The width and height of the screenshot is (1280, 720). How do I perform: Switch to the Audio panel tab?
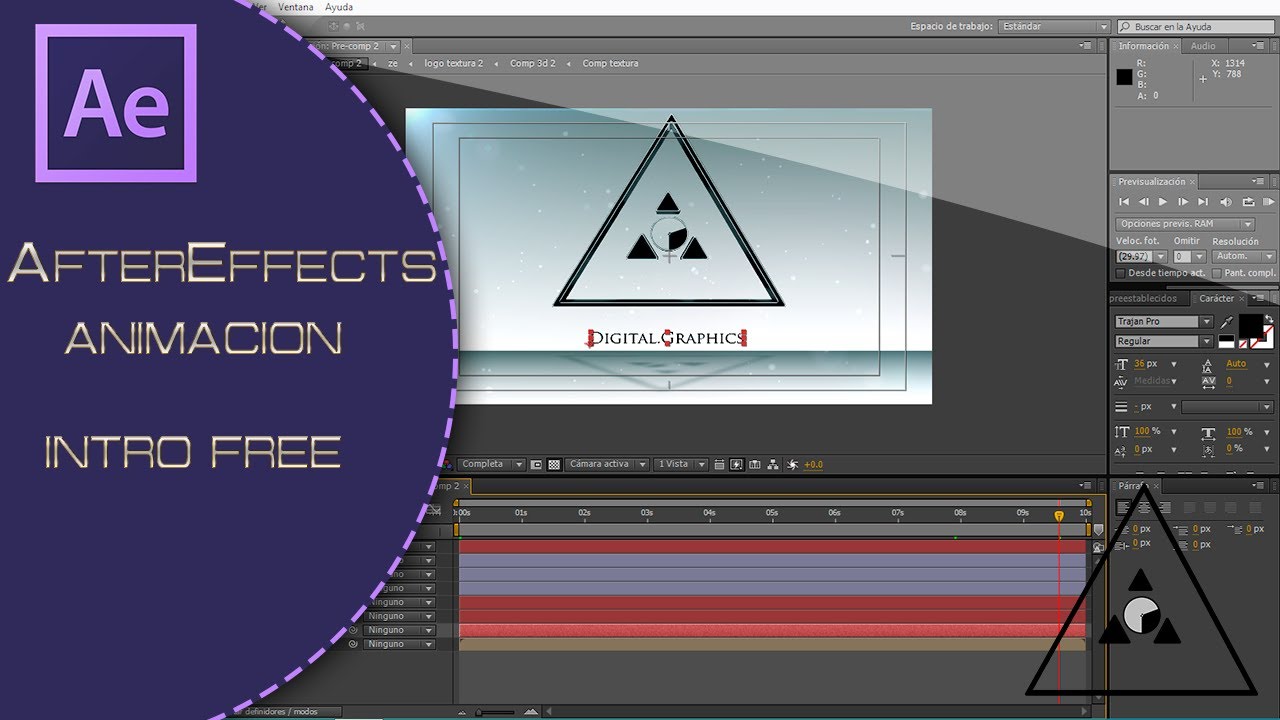[1203, 46]
